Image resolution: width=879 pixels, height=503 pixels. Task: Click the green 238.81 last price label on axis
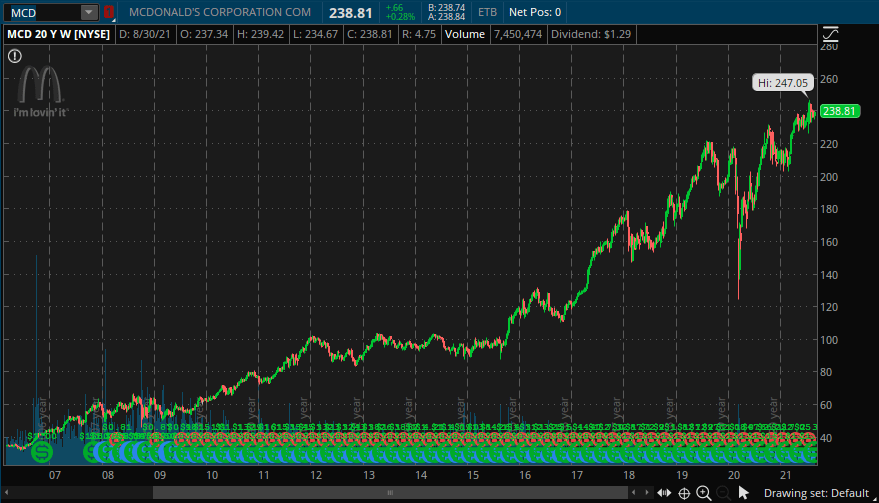pos(840,111)
